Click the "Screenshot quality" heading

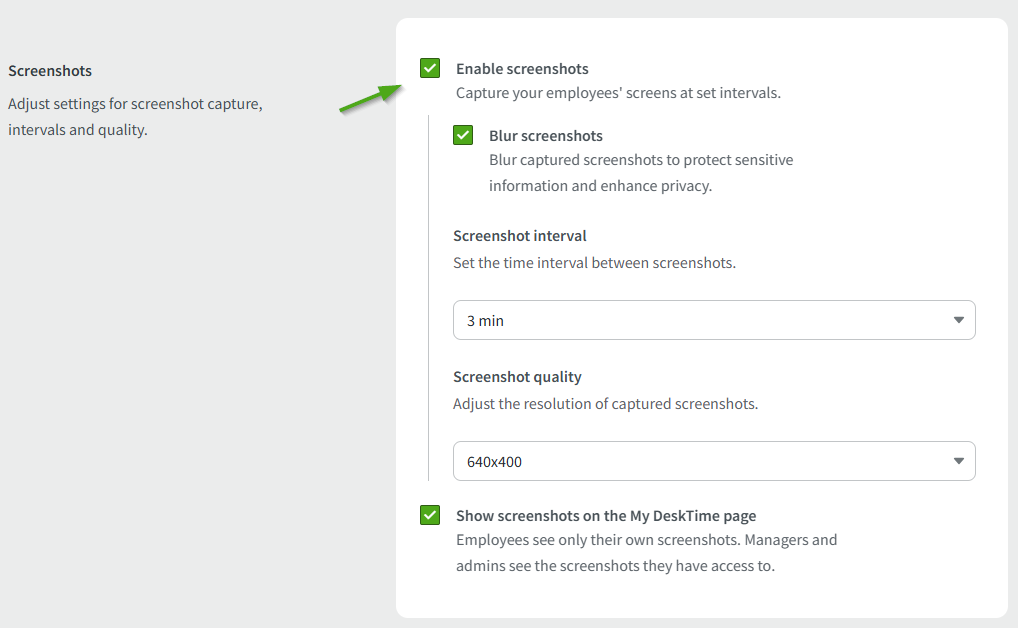[x=517, y=377]
